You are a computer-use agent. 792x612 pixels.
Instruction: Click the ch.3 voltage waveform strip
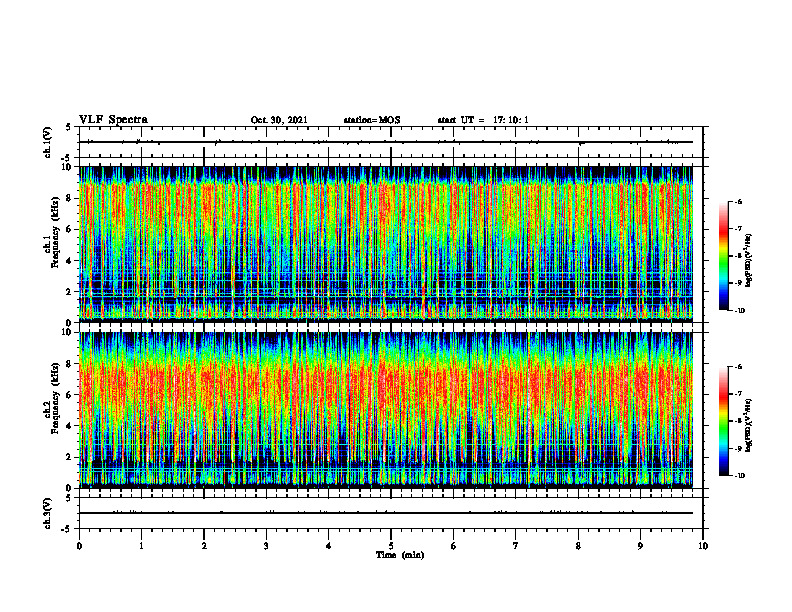click(x=391, y=513)
